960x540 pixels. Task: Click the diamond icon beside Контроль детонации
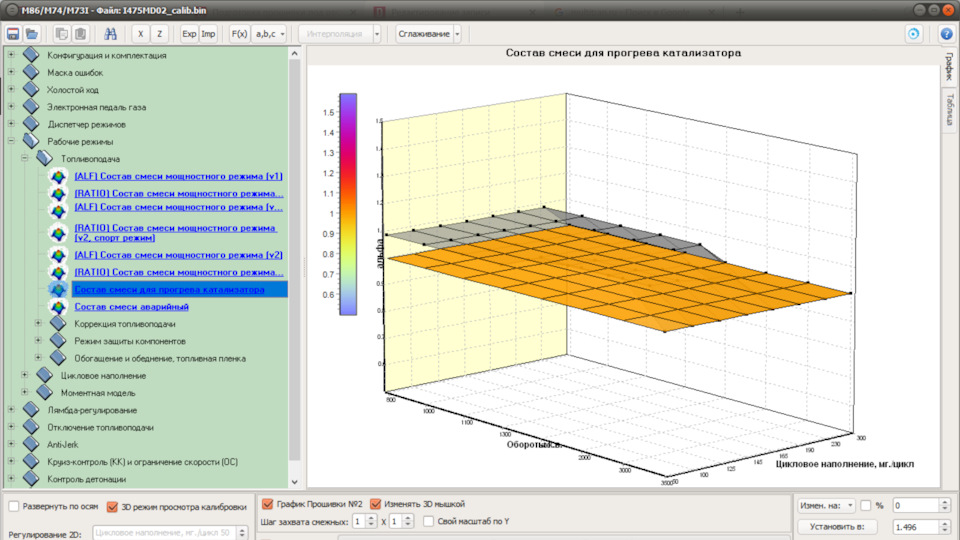click(31, 479)
